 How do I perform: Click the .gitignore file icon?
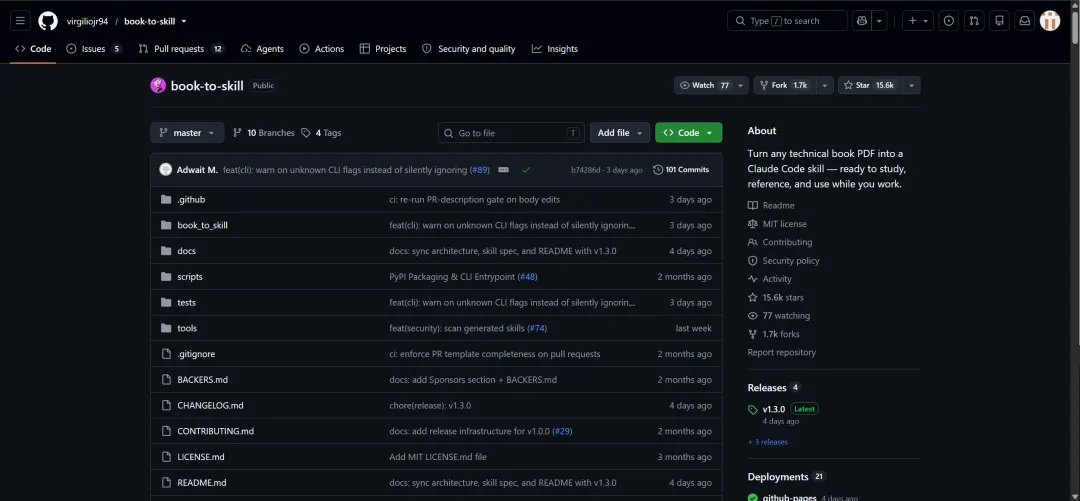(165, 354)
